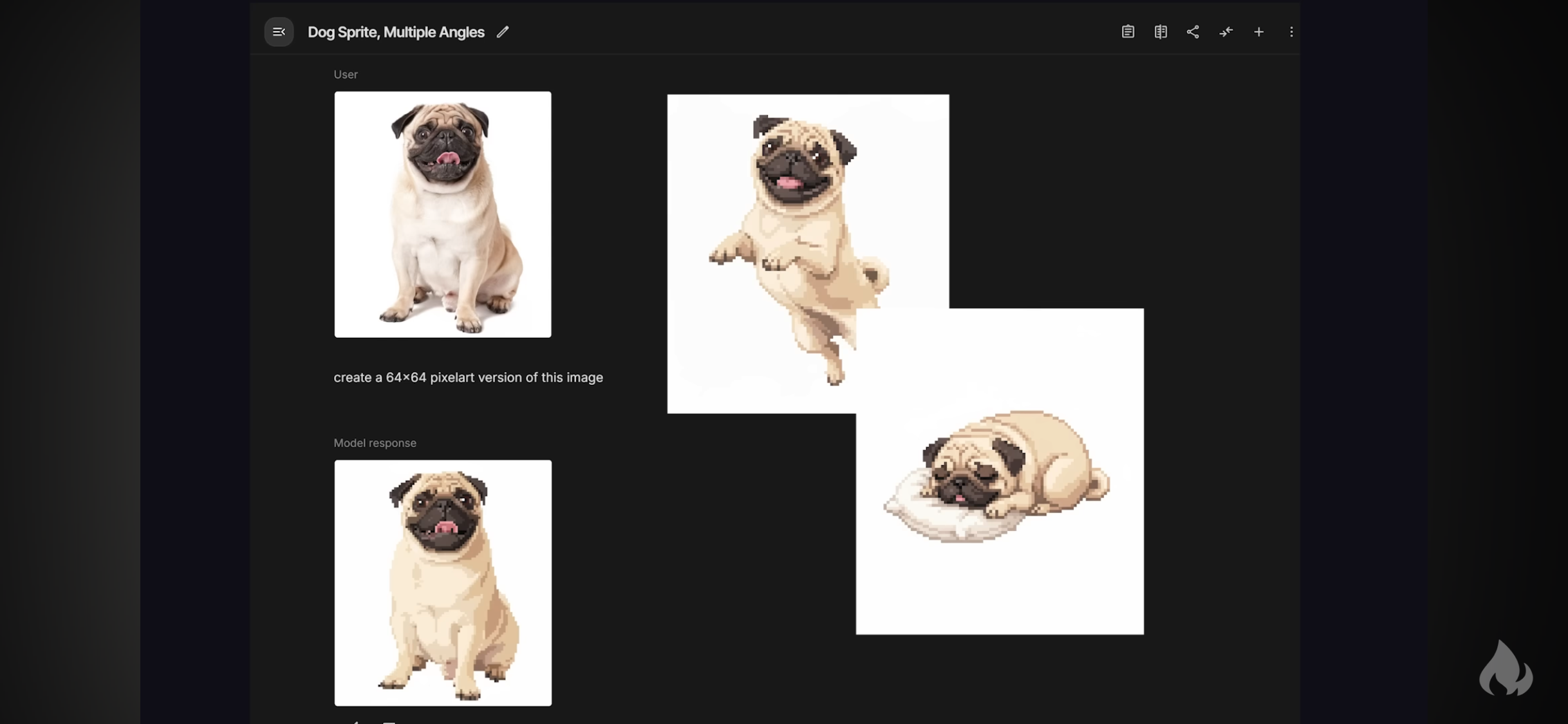The width and height of the screenshot is (1568, 724).
Task: Click the collapse arrows icon in header
Action: 1226,32
